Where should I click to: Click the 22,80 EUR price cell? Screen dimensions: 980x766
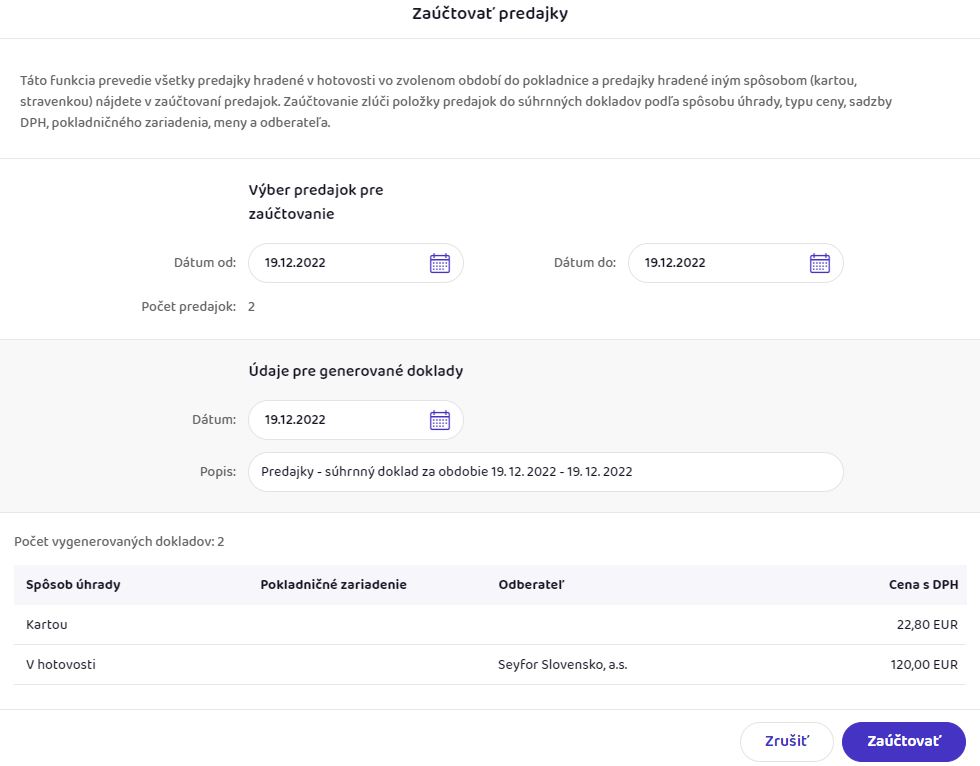[927, 625]
